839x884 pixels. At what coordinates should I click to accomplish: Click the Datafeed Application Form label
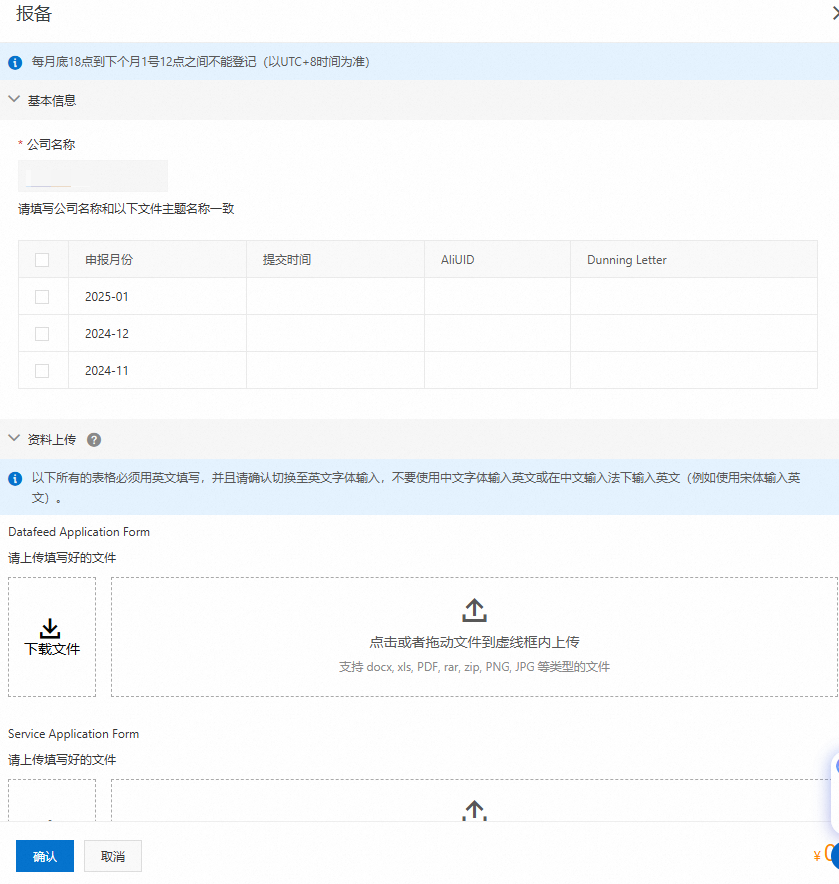pyautogui.click(x=79, y=532)
